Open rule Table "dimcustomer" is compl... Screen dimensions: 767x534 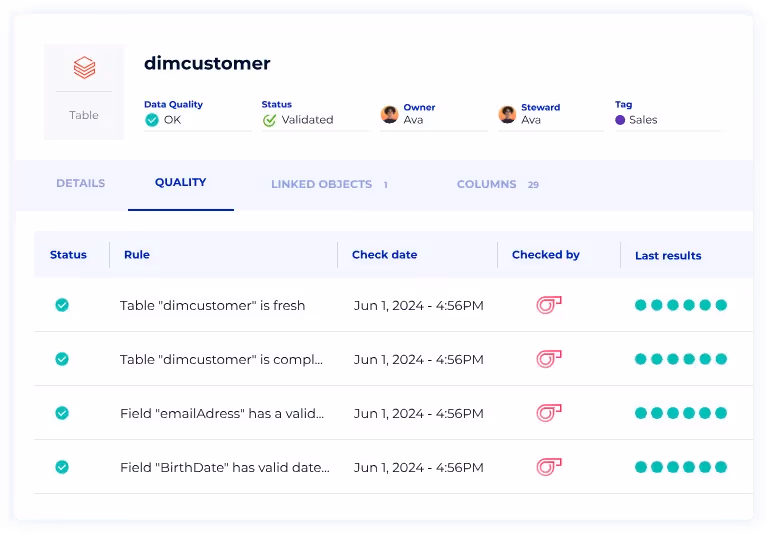(x=221, y=359)
